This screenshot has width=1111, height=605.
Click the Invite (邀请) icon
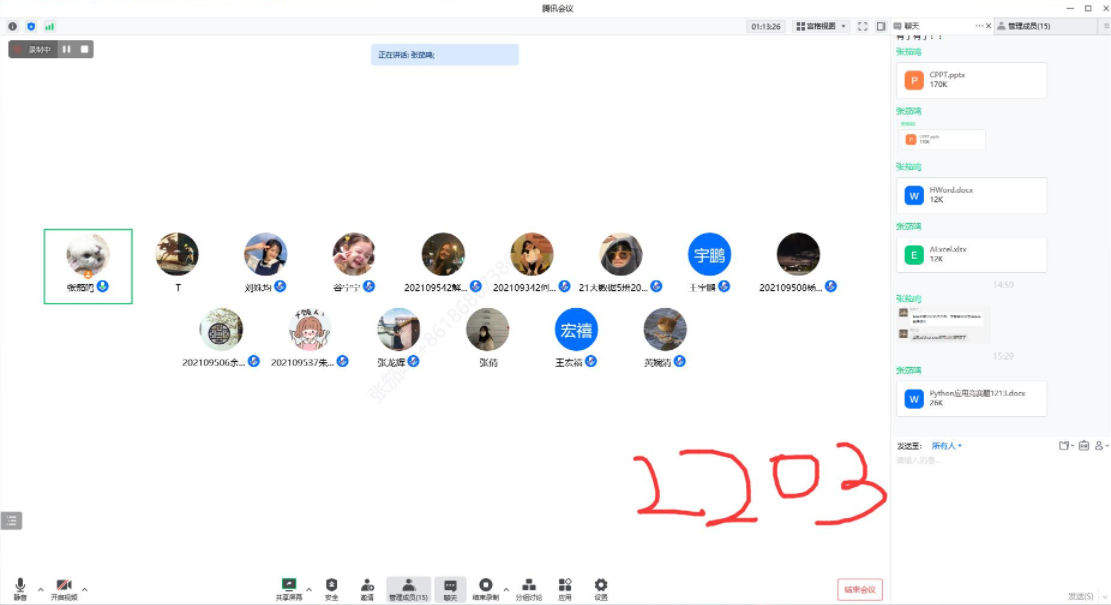[367, 589]
